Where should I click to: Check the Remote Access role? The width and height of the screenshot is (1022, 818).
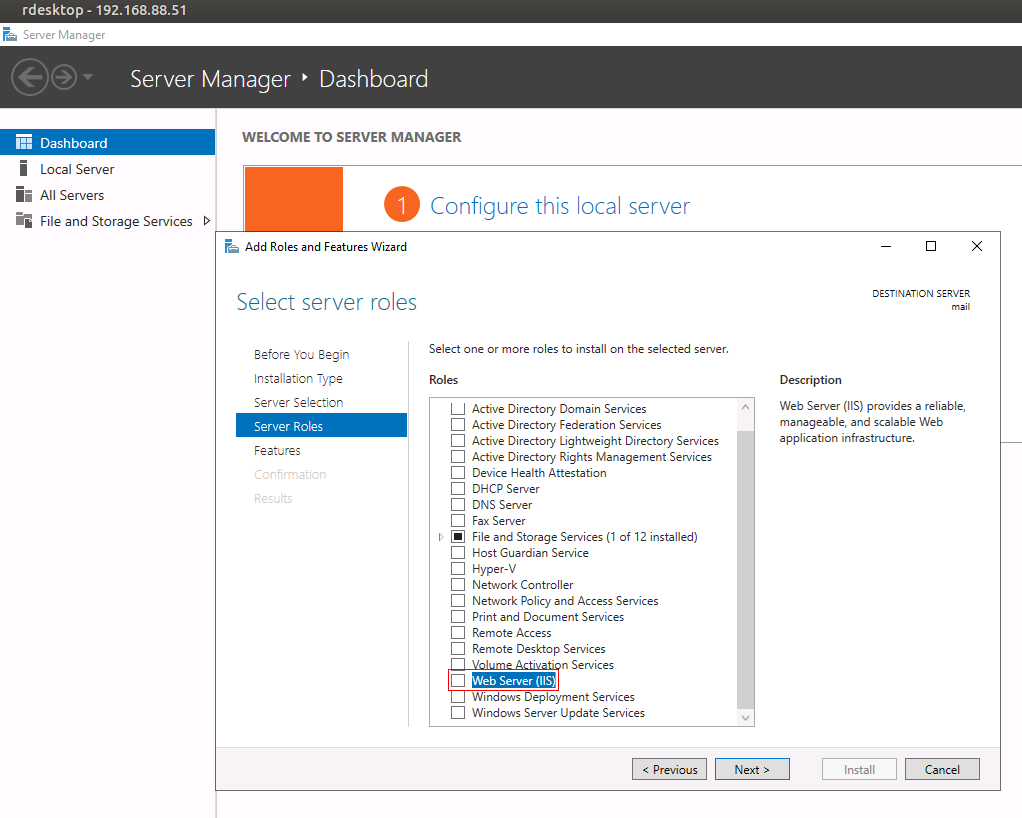458,632
